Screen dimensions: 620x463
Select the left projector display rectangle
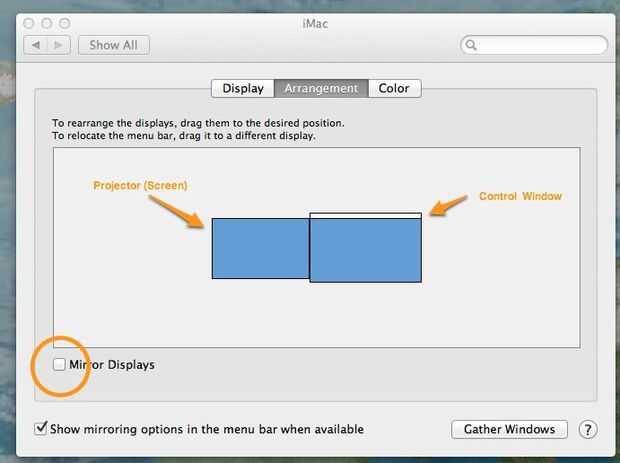[260, 248]
